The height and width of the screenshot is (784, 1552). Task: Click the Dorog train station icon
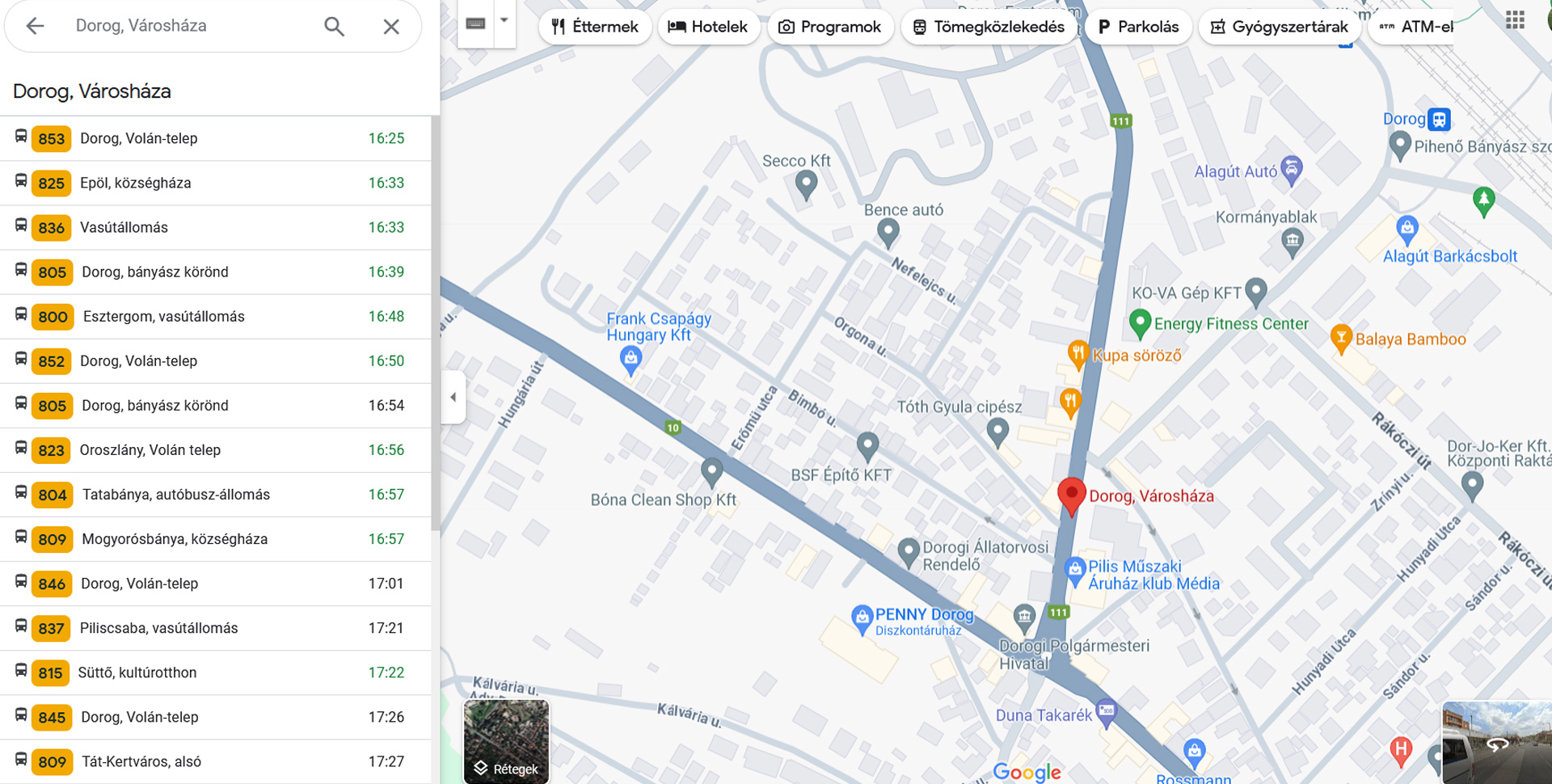click(1439, 120)
